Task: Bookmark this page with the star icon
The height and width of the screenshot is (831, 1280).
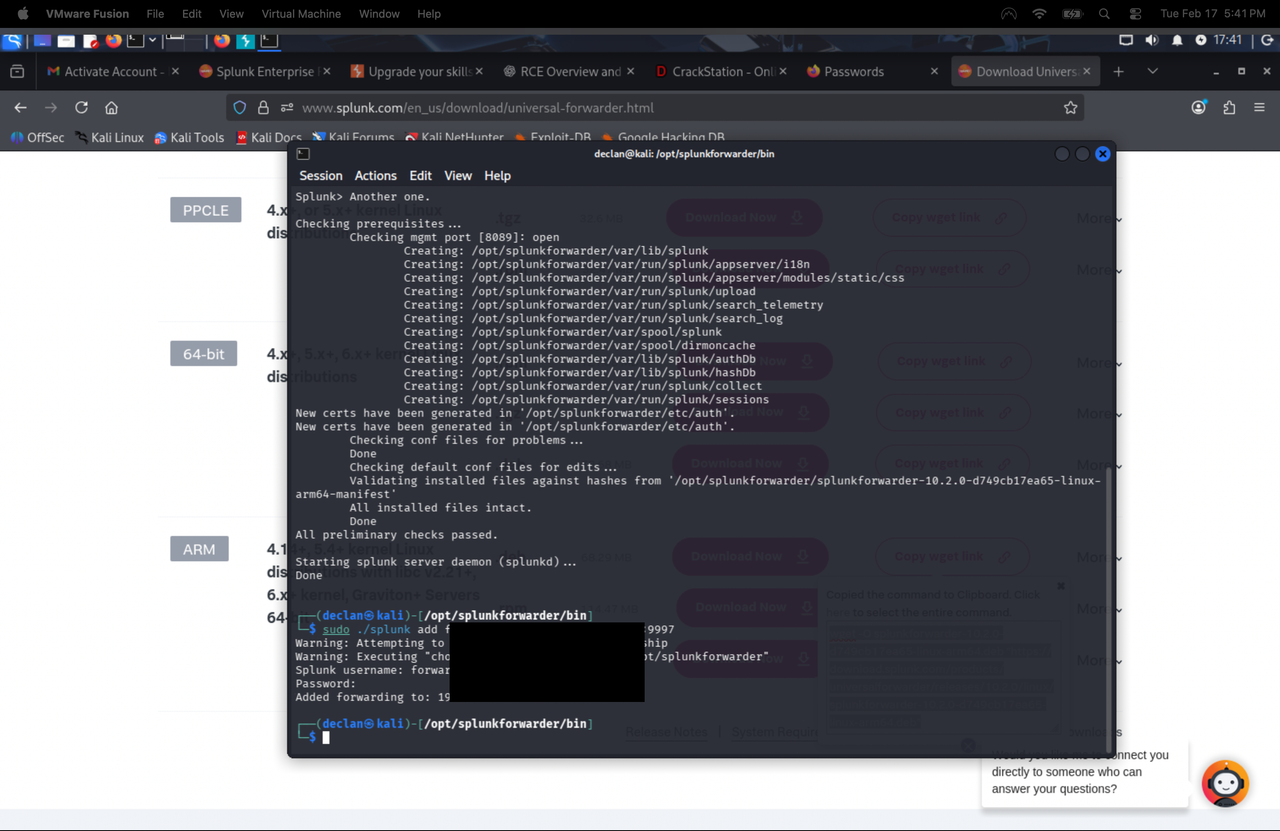Action: coord(1070,107)
